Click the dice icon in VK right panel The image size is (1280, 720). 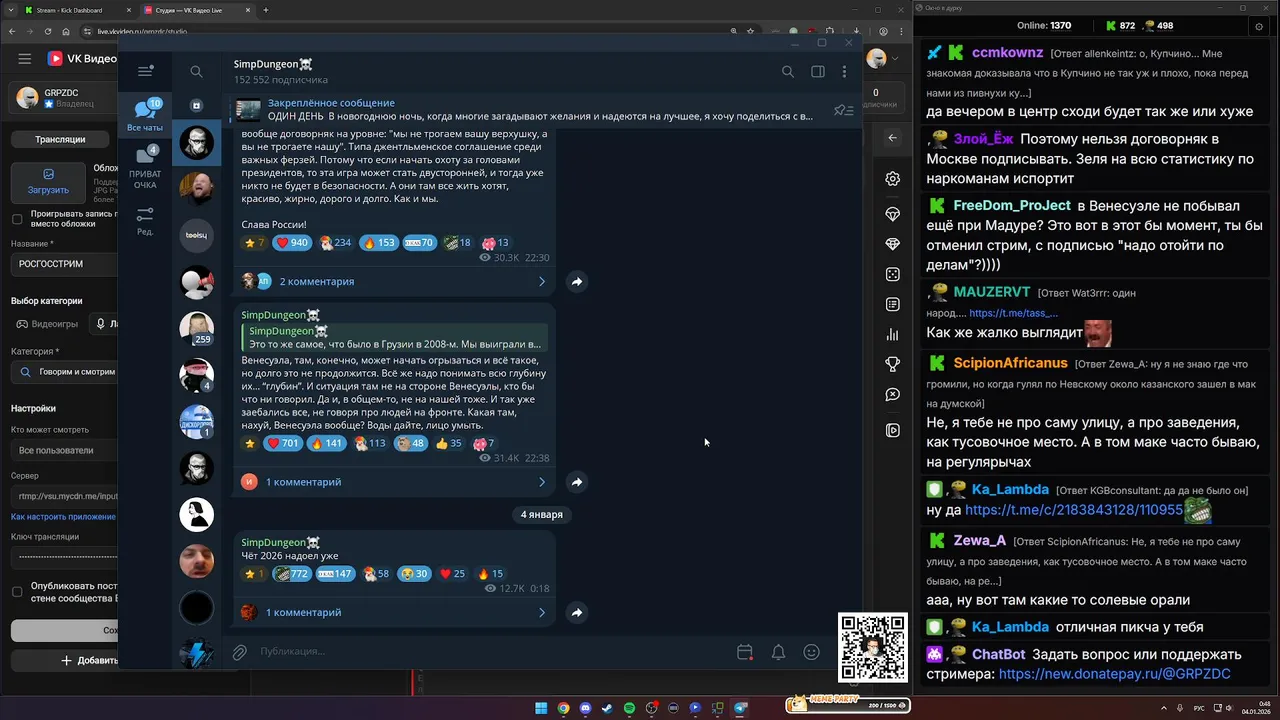click(892, 274)
